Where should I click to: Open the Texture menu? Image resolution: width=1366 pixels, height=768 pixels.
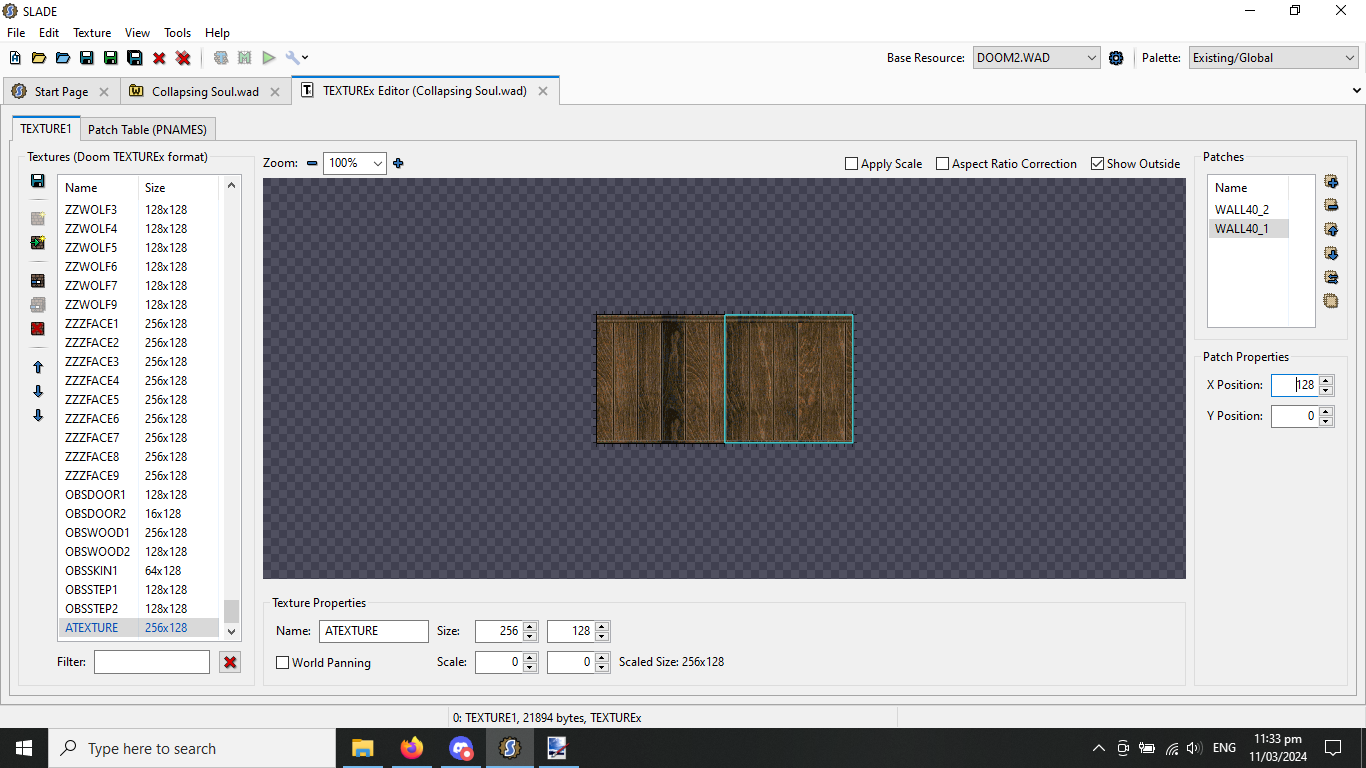[92, 33]
